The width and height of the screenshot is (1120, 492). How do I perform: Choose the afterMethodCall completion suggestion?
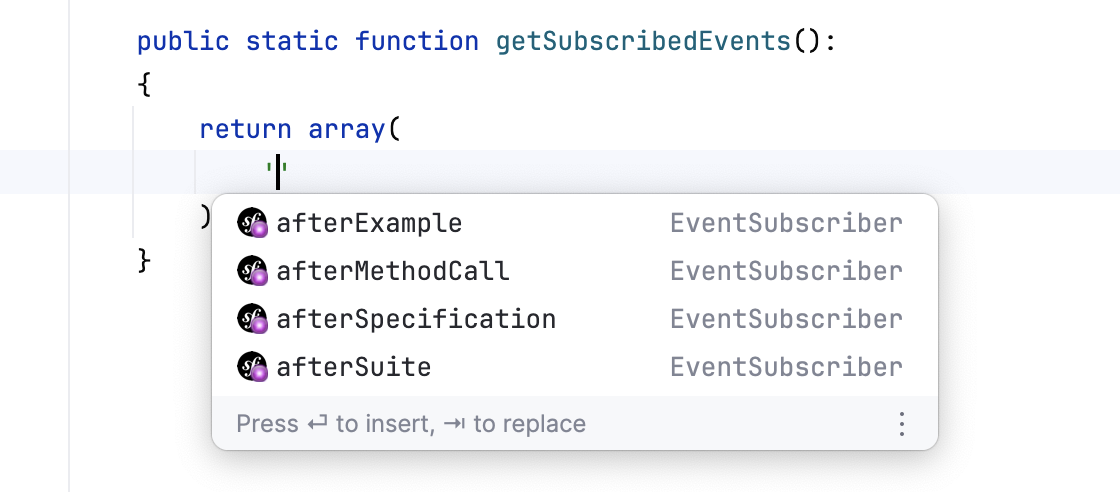[x=393, y=271]
